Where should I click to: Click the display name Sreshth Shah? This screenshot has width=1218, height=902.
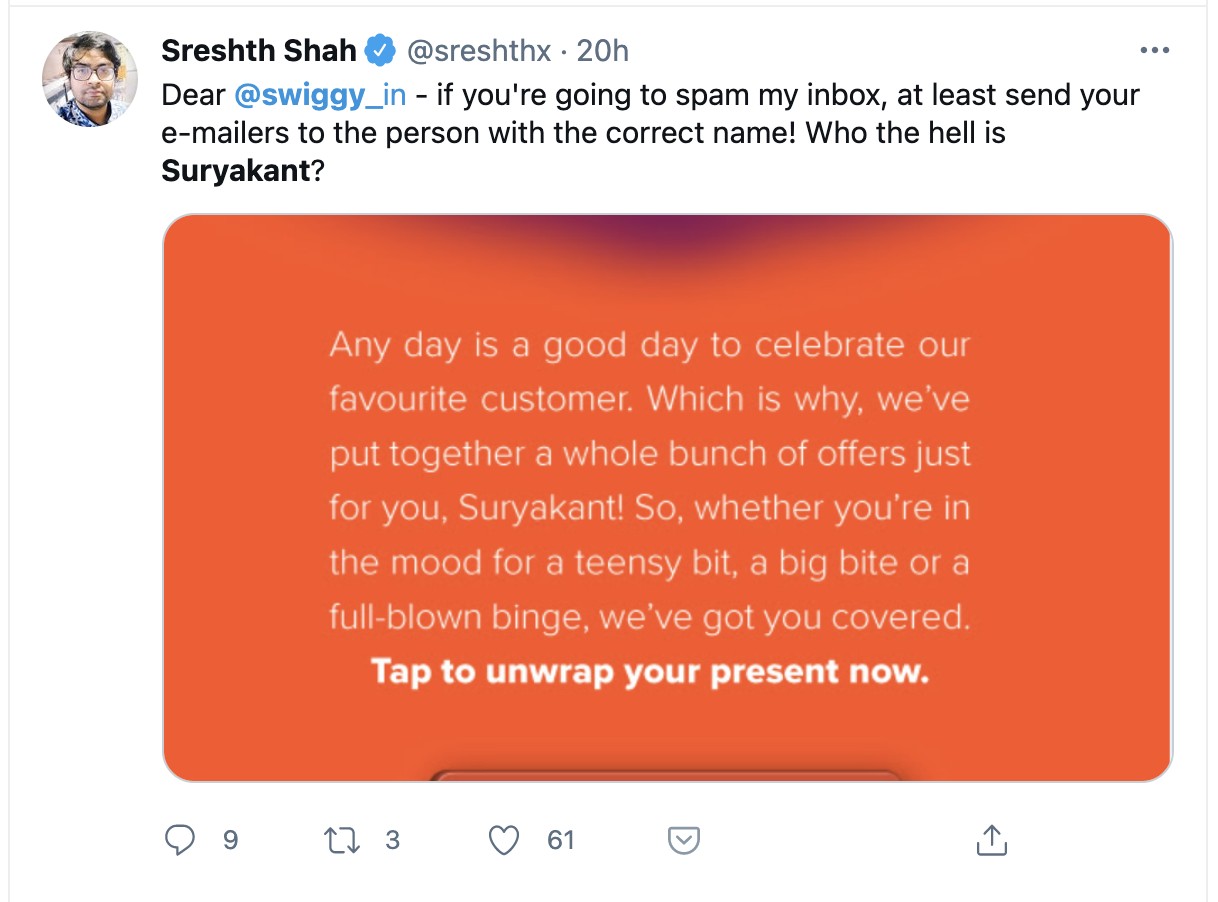(x=258, y=50)
